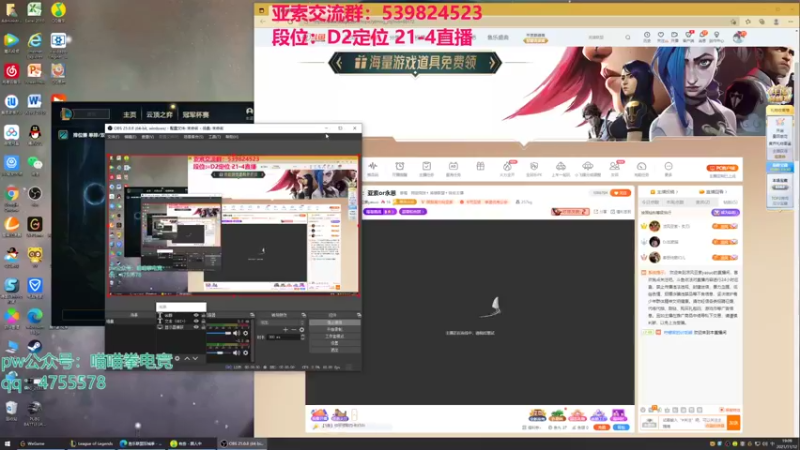This screenshot has width=800, height=450.
Task: Click the two-people icon in streamer toolbar
Action: pos(614,166)
